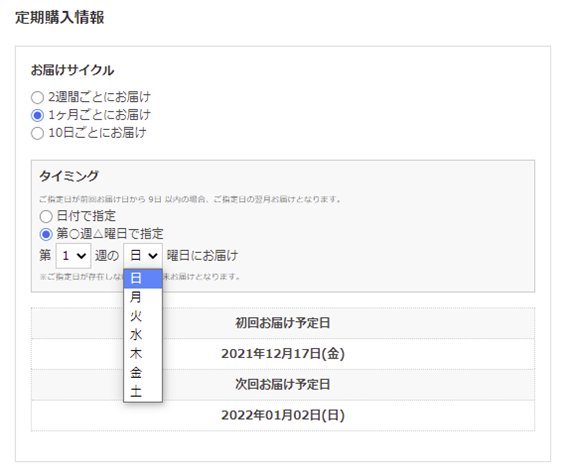
Task: Click chevron arrow of the weekday select
Action: pyautogui.click(x=153, y=256)
